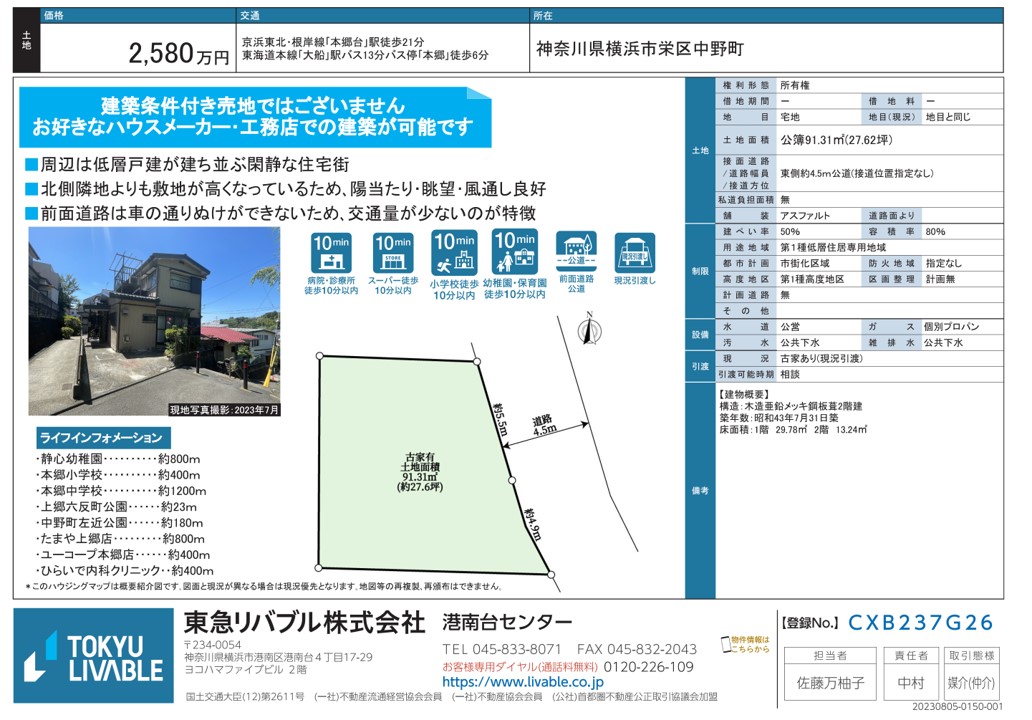
Task: Click the hospital 10min walking icon
Action: (330, 254)
